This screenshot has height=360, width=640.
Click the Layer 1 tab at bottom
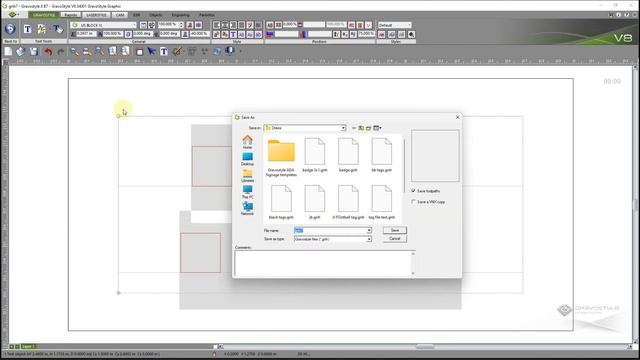point(28,347)
